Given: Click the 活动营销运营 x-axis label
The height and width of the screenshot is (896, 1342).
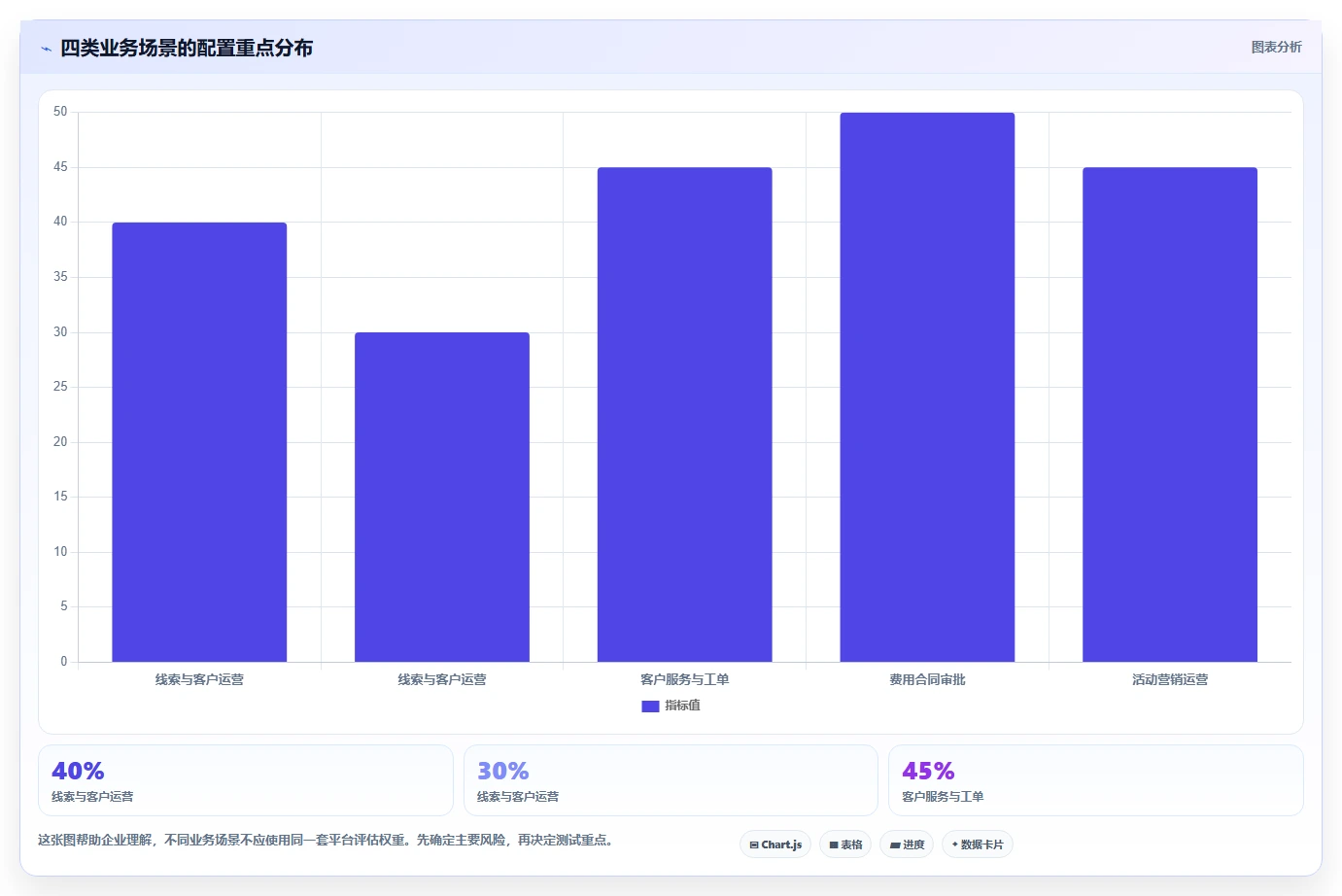Looking at the screenshot, I should (1170, 679).
